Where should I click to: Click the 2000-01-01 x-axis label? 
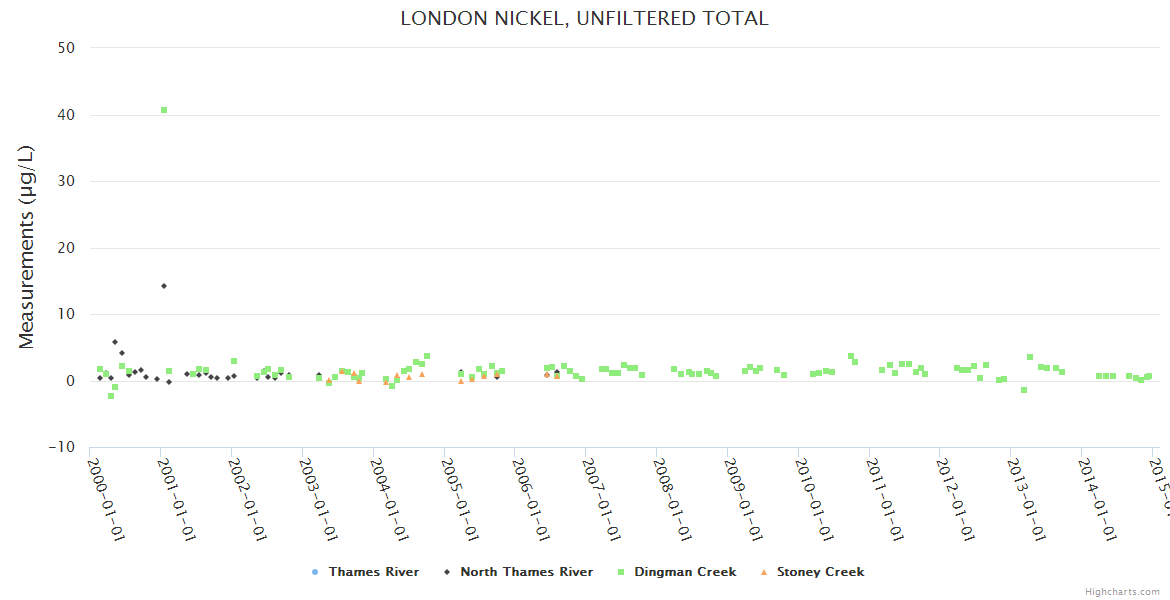click(x=105, y=499)
